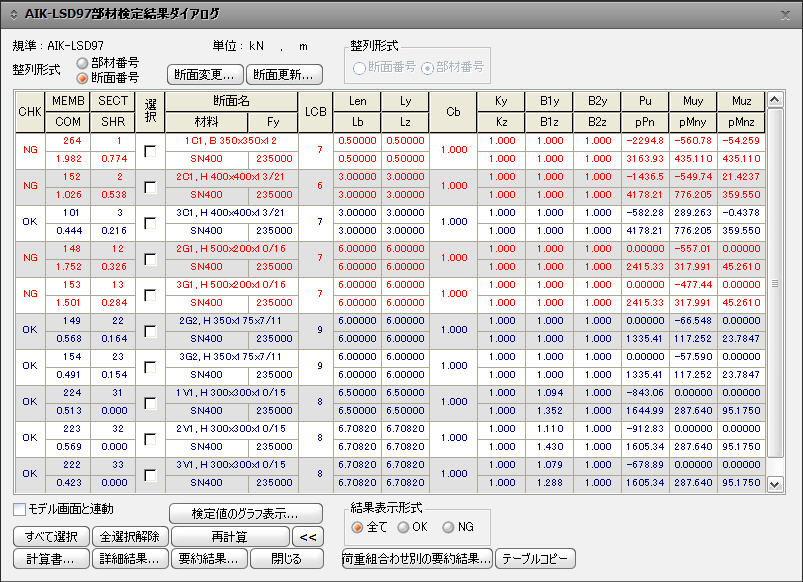Click the すべて選択 button
The height and width of the screenshot is (582, 803).
click(x=51, y=537)
